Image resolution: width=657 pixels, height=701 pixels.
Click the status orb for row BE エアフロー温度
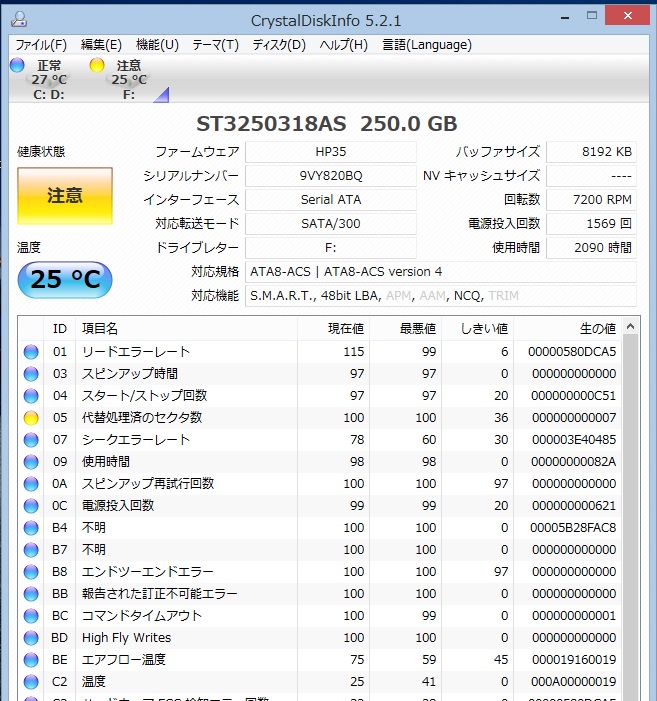pos(31,659)
